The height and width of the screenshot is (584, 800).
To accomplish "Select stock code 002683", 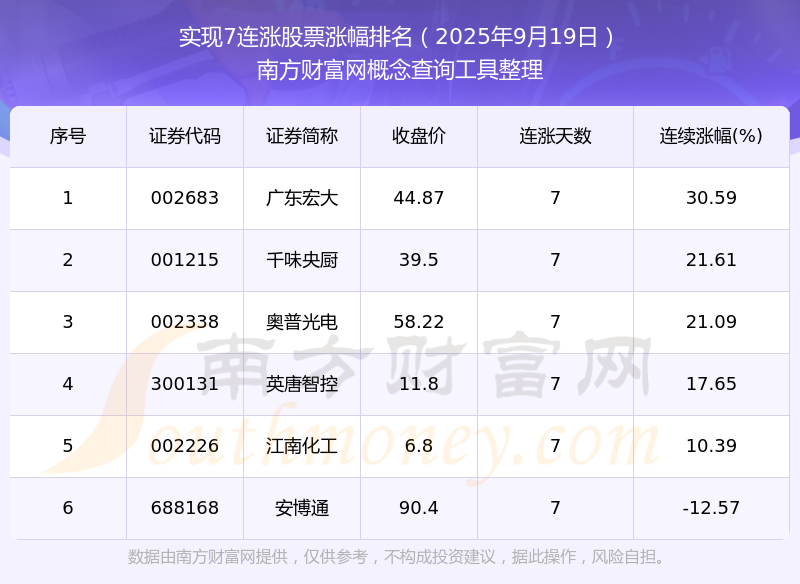I will [185, 198].
